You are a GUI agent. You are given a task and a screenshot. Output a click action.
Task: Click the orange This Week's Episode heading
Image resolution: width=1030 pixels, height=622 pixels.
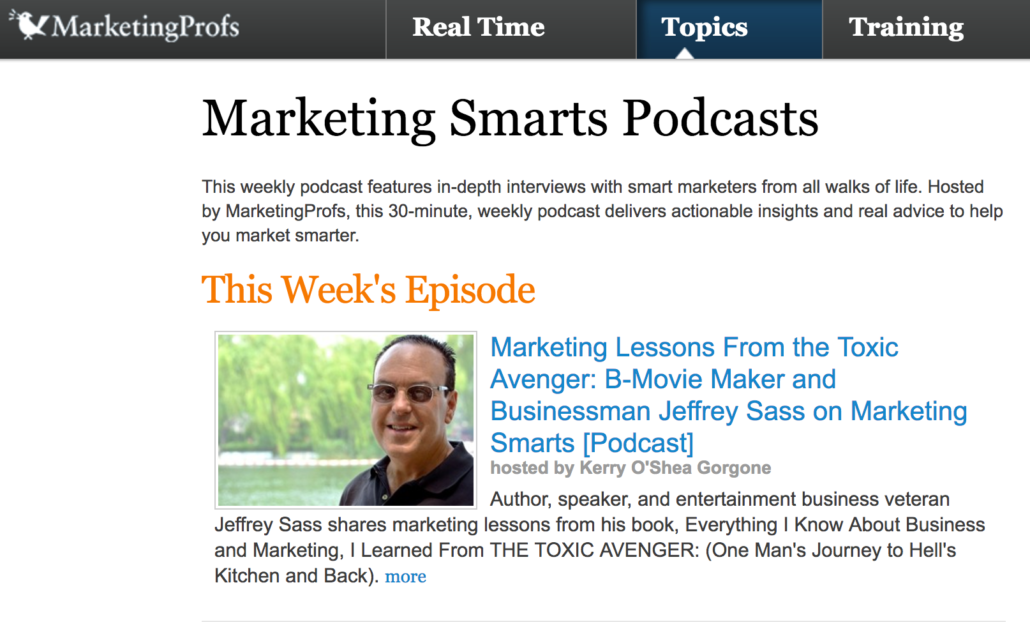point(368,290)
